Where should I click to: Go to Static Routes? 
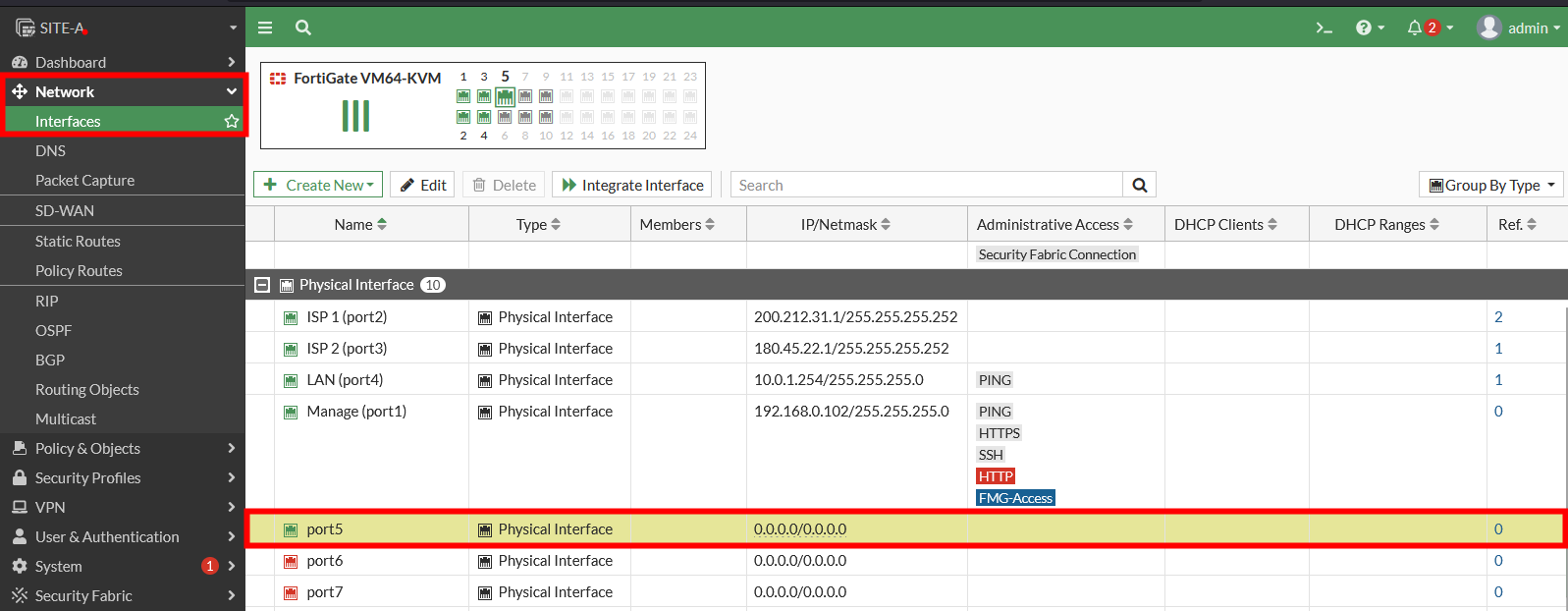click(x=78, y=241)
